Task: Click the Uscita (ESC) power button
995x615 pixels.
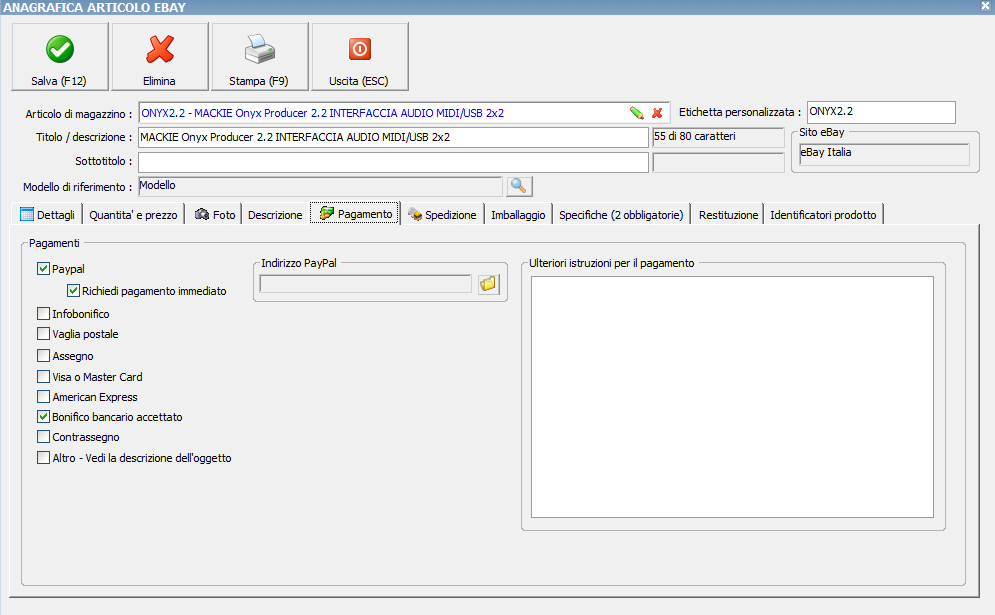Action: [360, 57]
